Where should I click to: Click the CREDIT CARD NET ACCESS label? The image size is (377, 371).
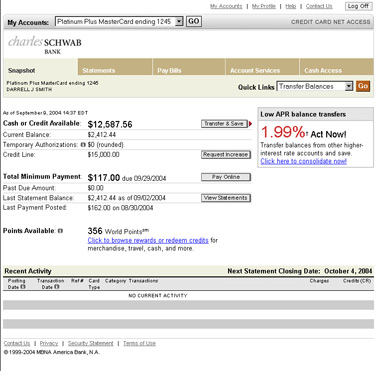click(331, 22)
